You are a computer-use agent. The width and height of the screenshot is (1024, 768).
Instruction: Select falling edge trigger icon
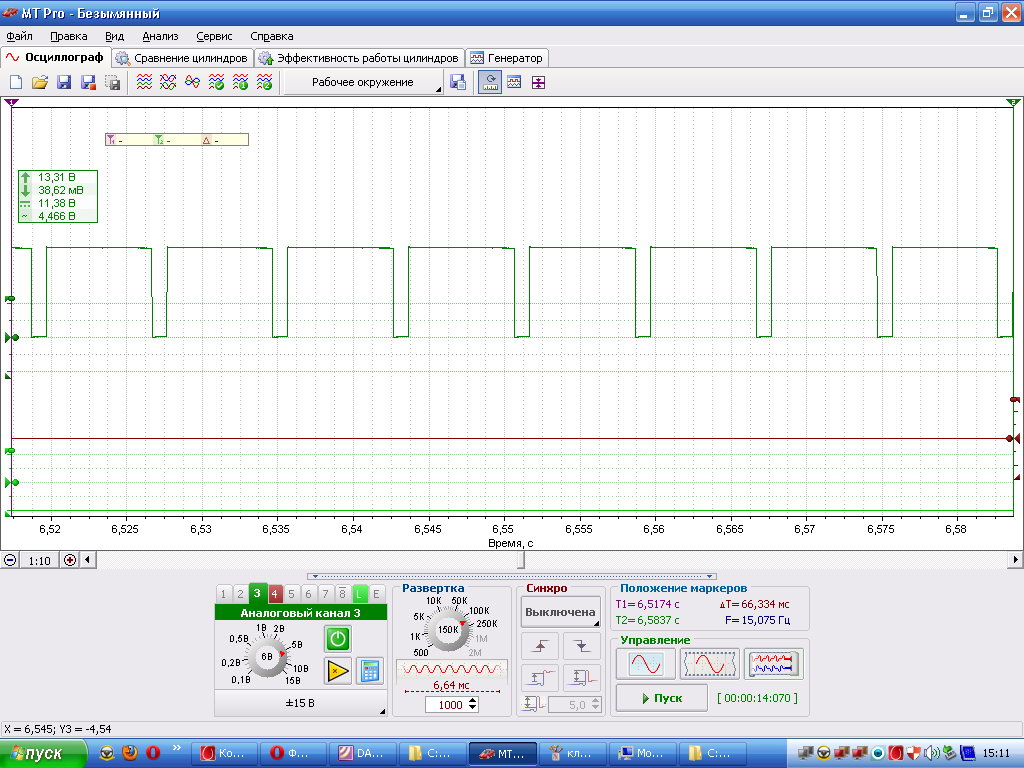(581, 646)
